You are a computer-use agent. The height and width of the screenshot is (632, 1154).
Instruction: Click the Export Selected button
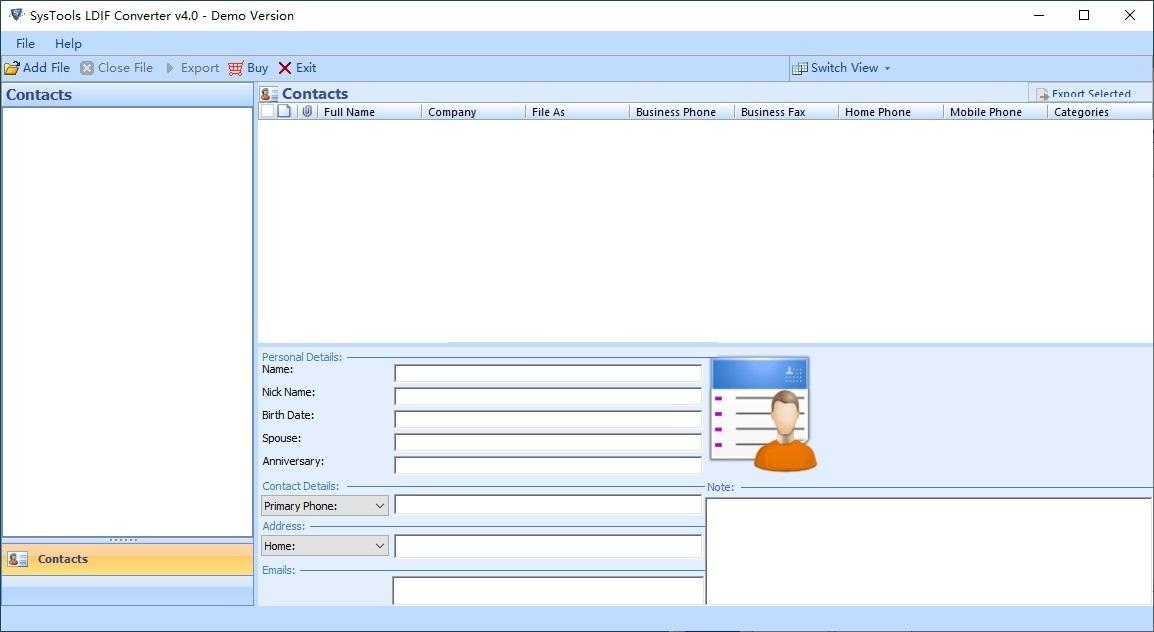coord(1083,94)
